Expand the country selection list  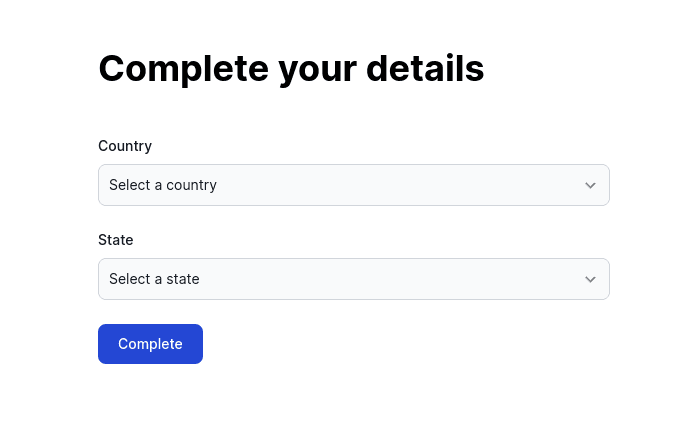point(353,185)
